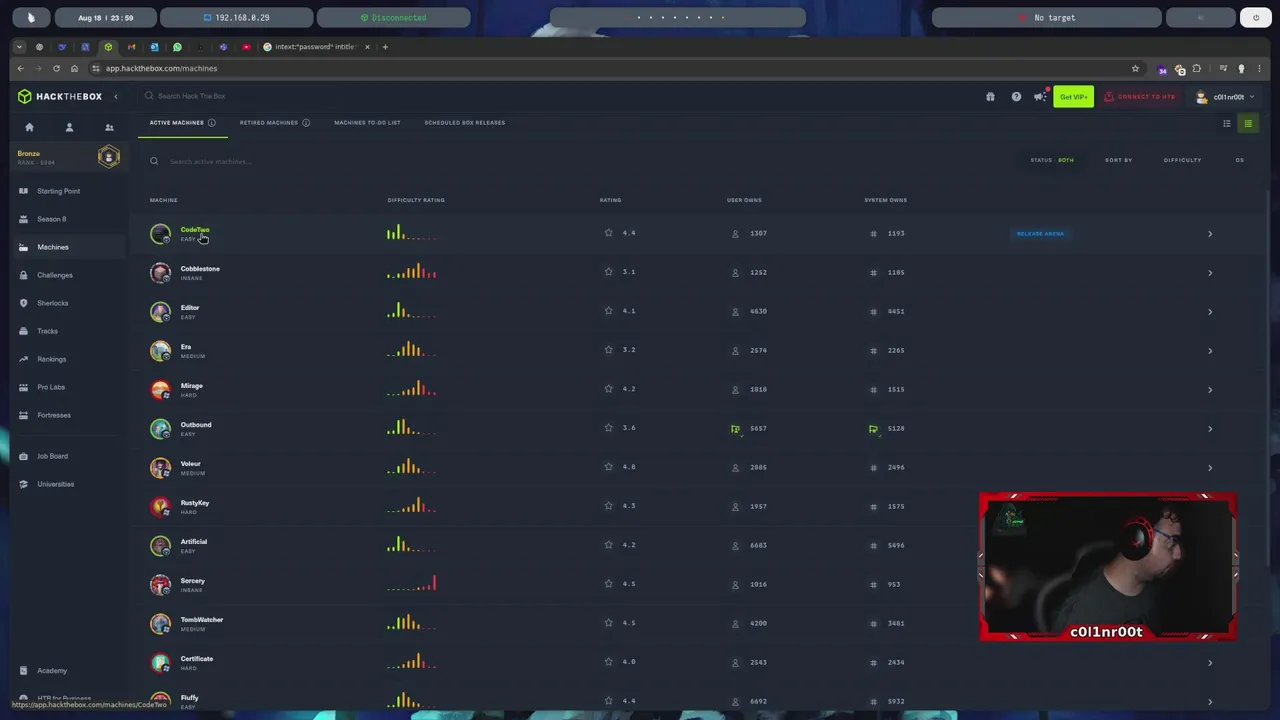Open Rankings in the sidebar
Image resolution: width=1280 pixels, height=720 pixels.
(x=51, y=359)
